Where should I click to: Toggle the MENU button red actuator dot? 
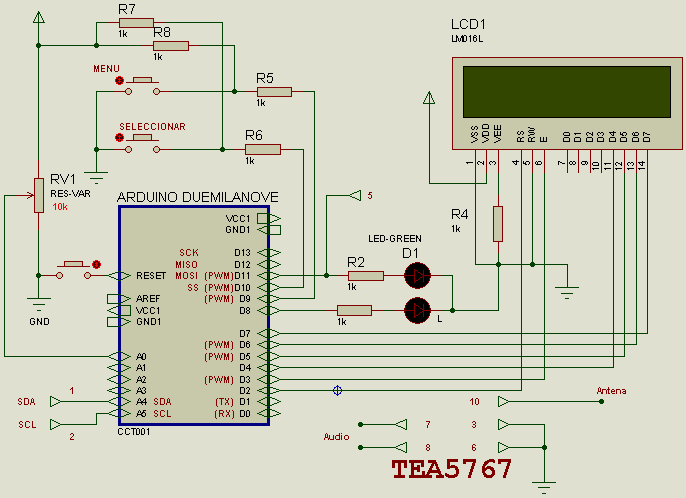[x=119, y=81]
